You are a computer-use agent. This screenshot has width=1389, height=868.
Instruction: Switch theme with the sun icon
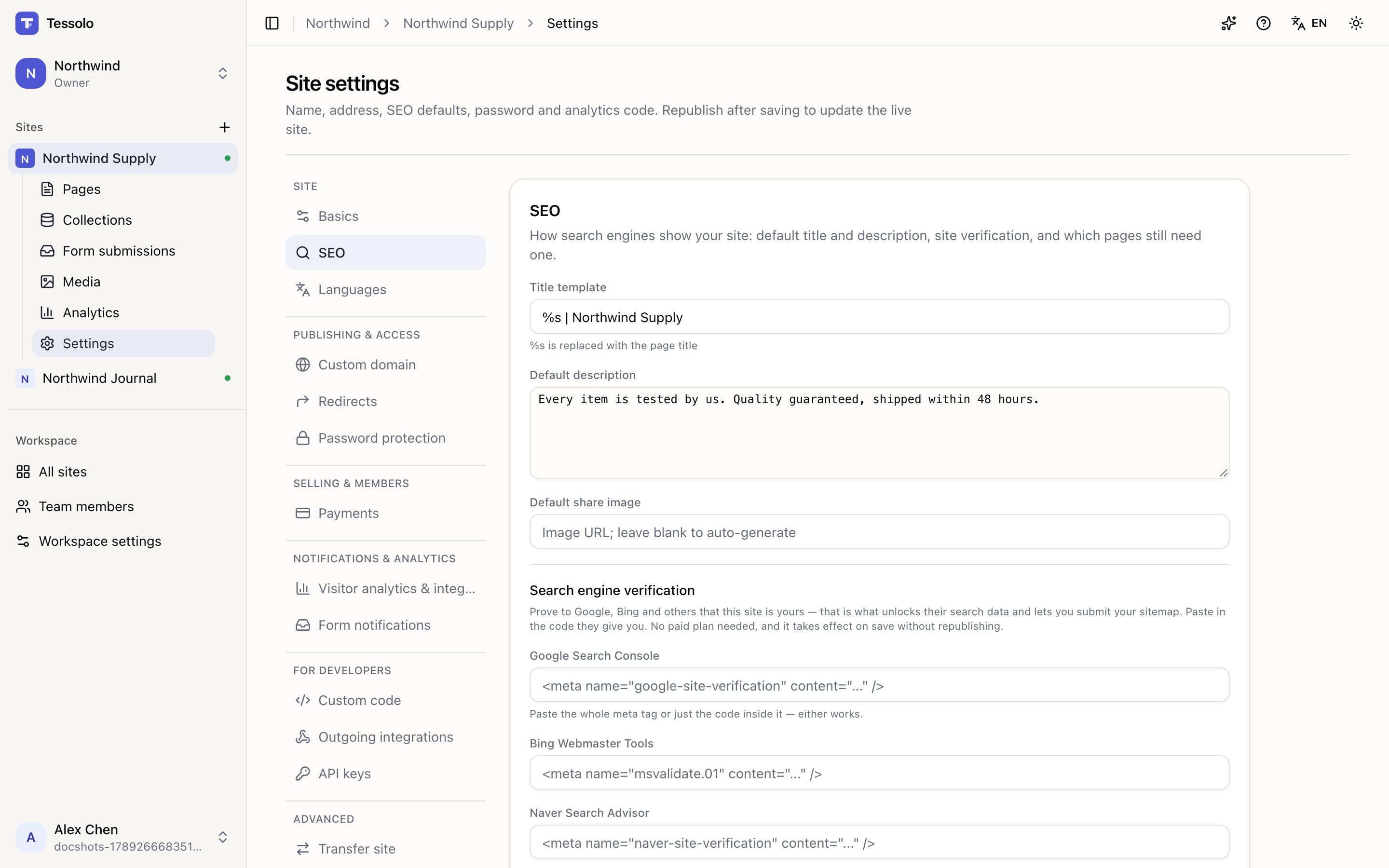[x=1356, y=24]
